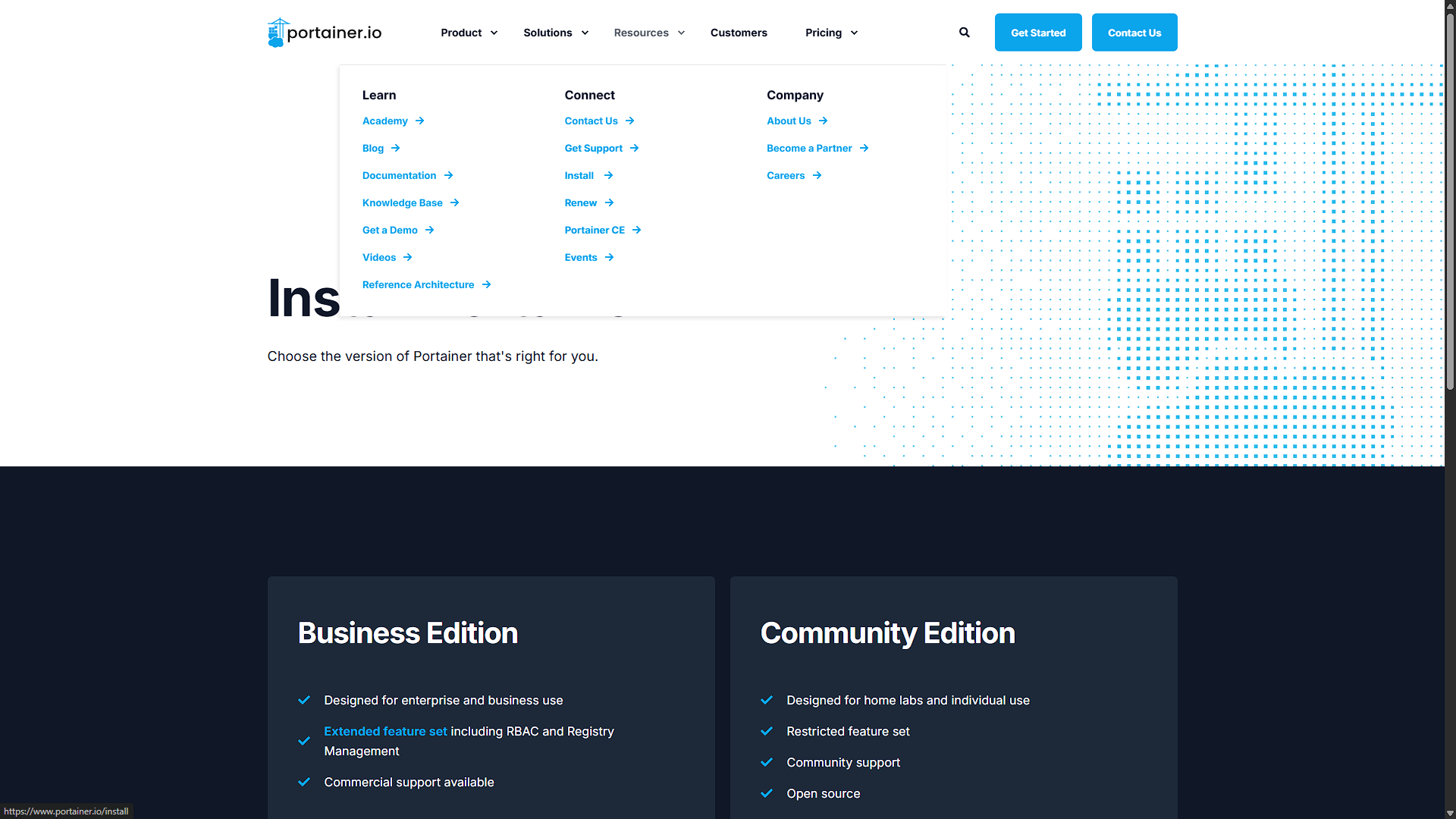Open the Academy link
This screenshot has width=1456, height=819.
pyautogui.click(x=385, y=121)
